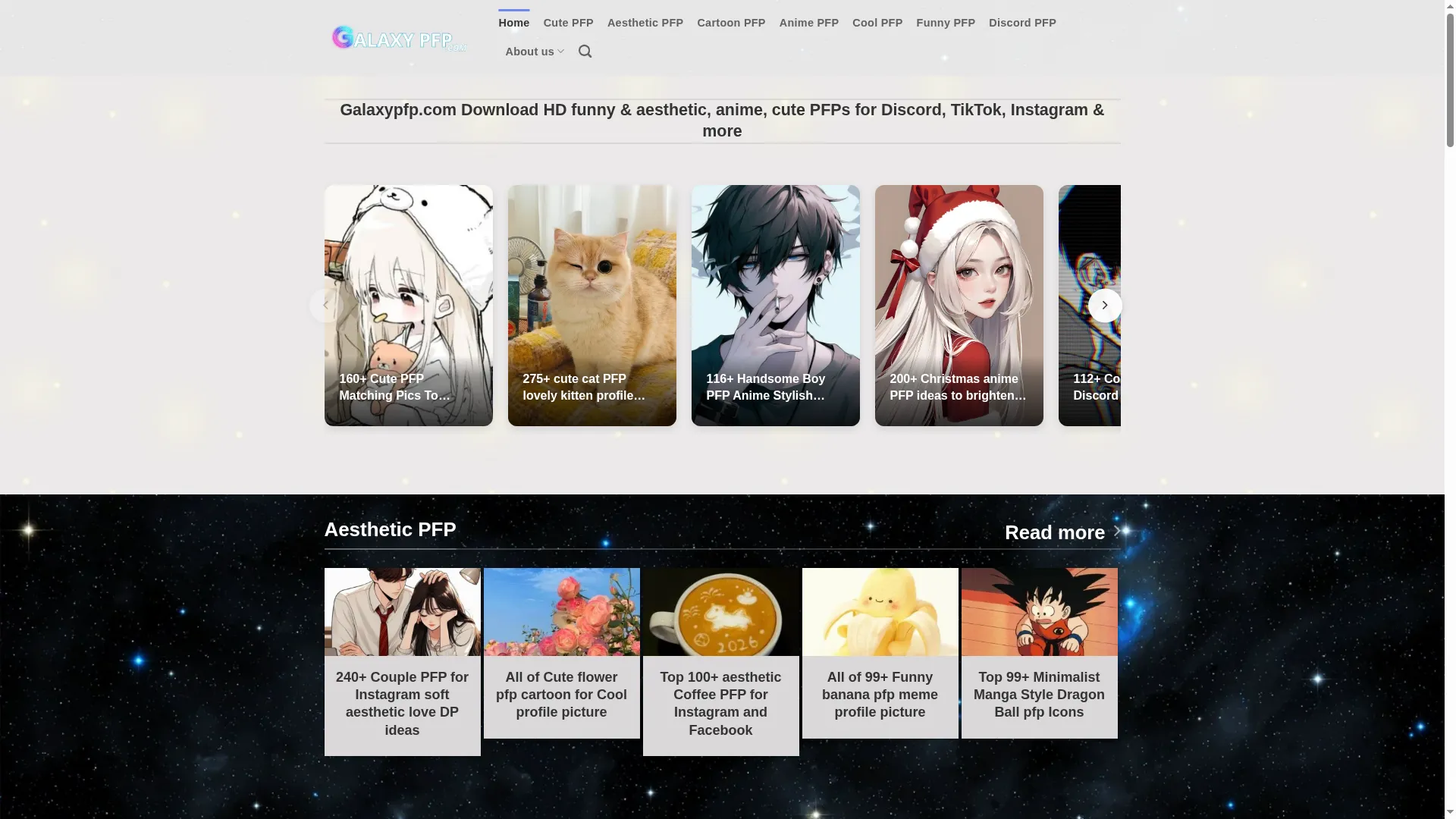Click aesthetic Coffee PFP latte image
Viewport: 1456px width, 819px height.
coord(720,612)
